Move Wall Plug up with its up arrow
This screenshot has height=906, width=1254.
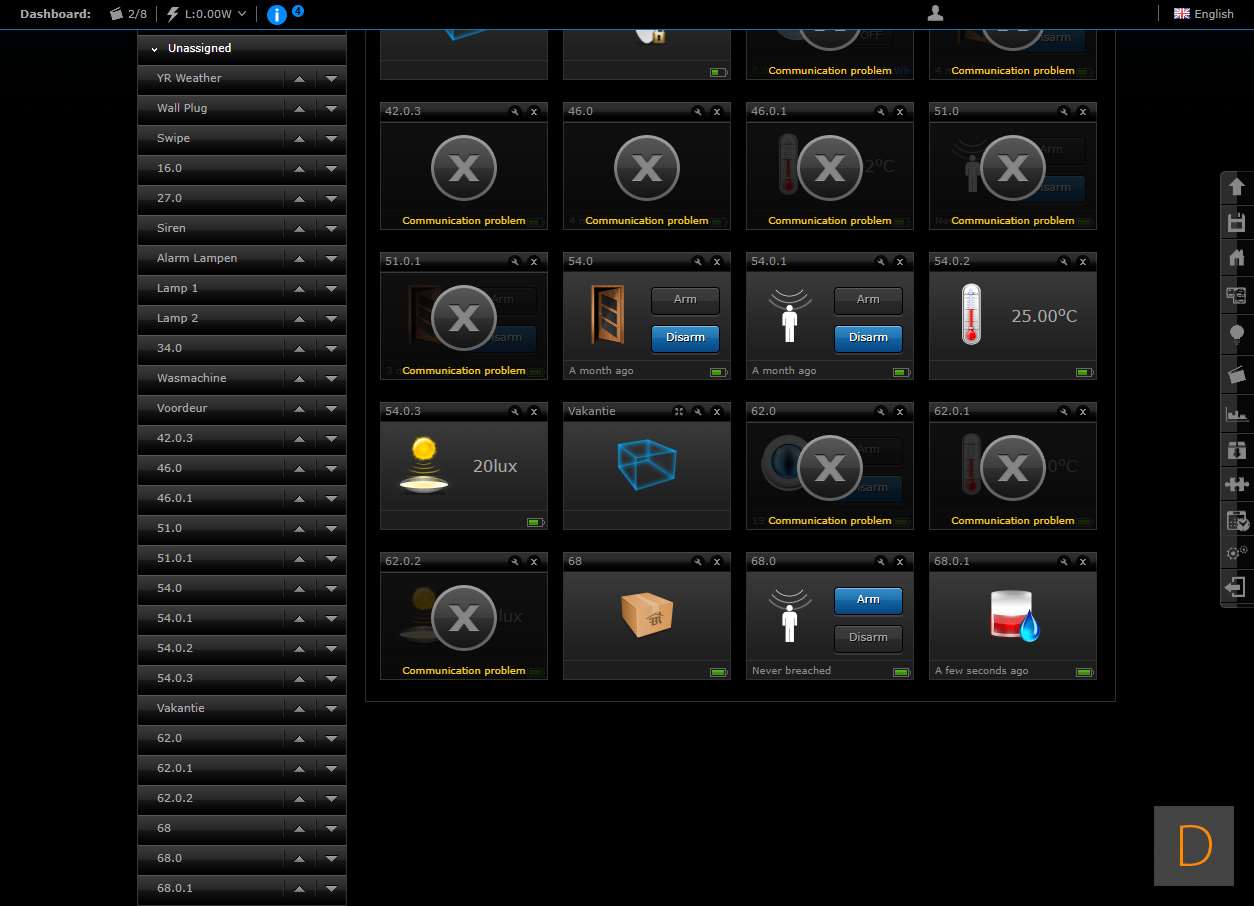300,109
